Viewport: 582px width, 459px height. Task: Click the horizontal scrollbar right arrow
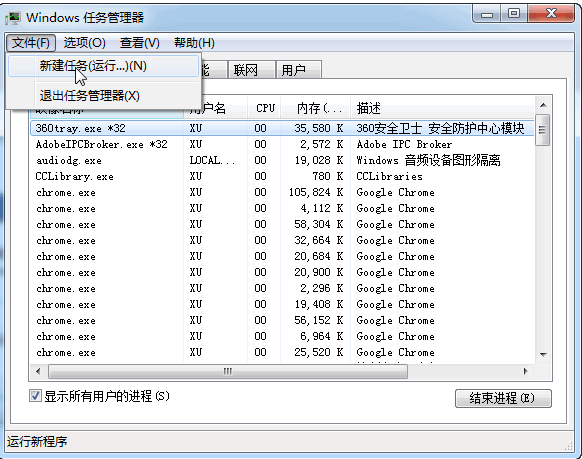point(525,371)
